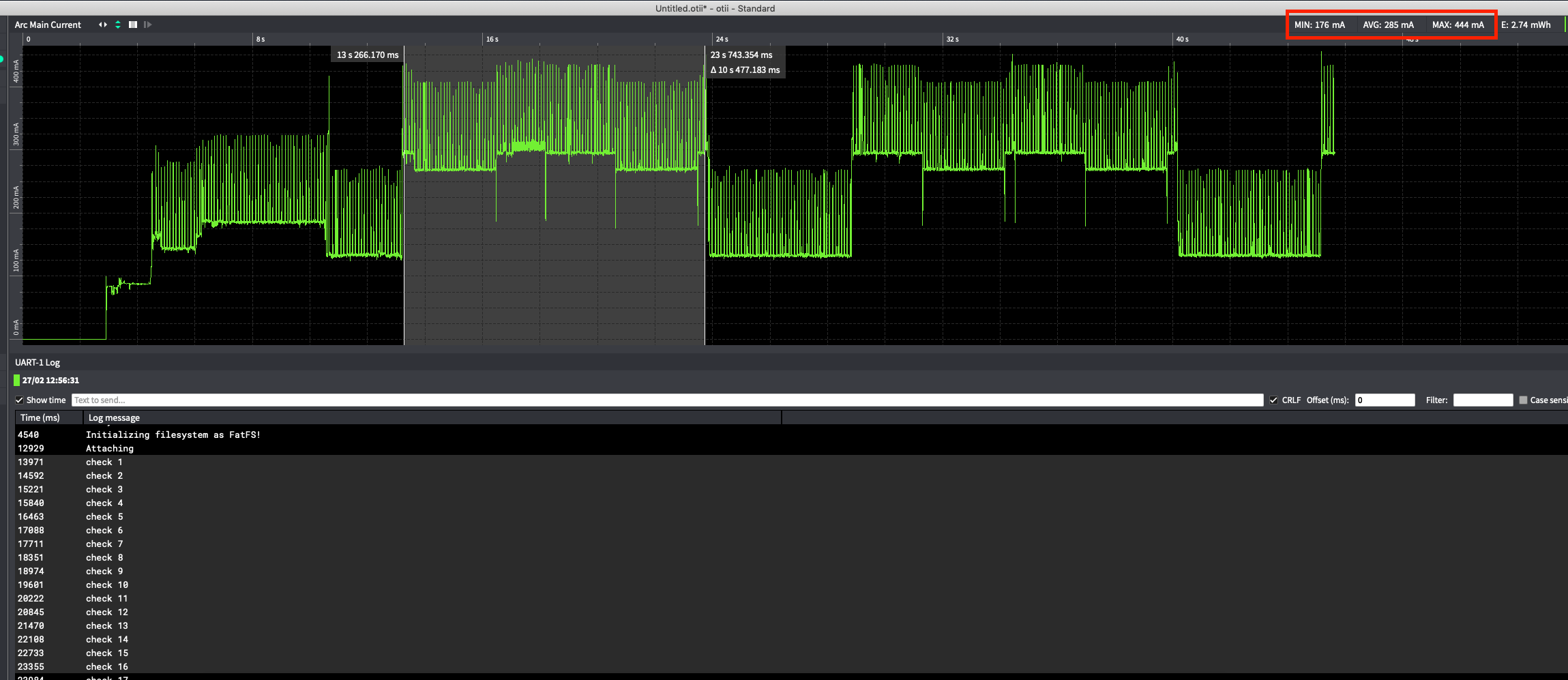Select the 'check 11' log row
The width and height of the screenshot is (1568, 680).
click(791, 598)
